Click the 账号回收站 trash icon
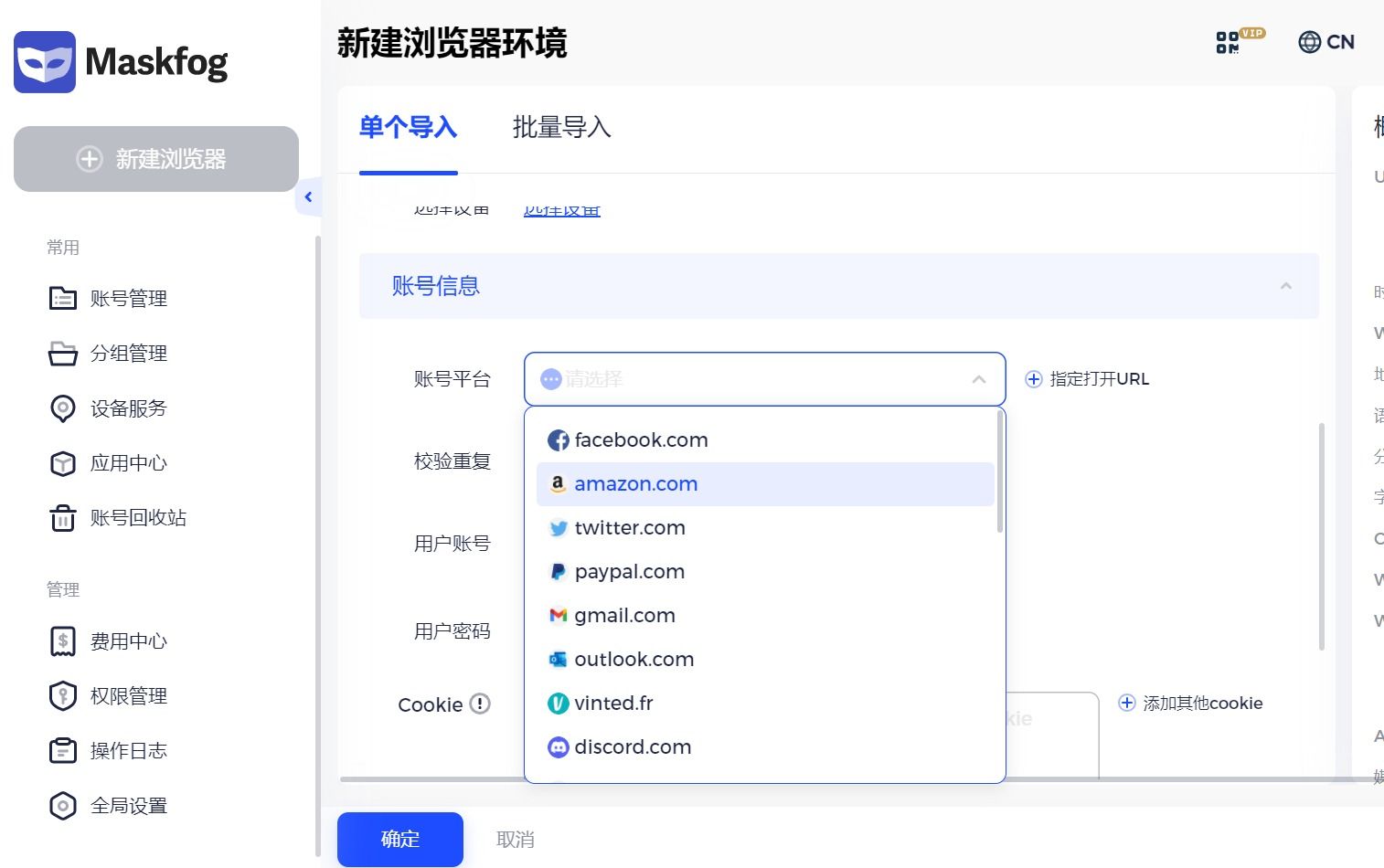1384x868 pixels. pyautogui.click(x=62, y=518)
